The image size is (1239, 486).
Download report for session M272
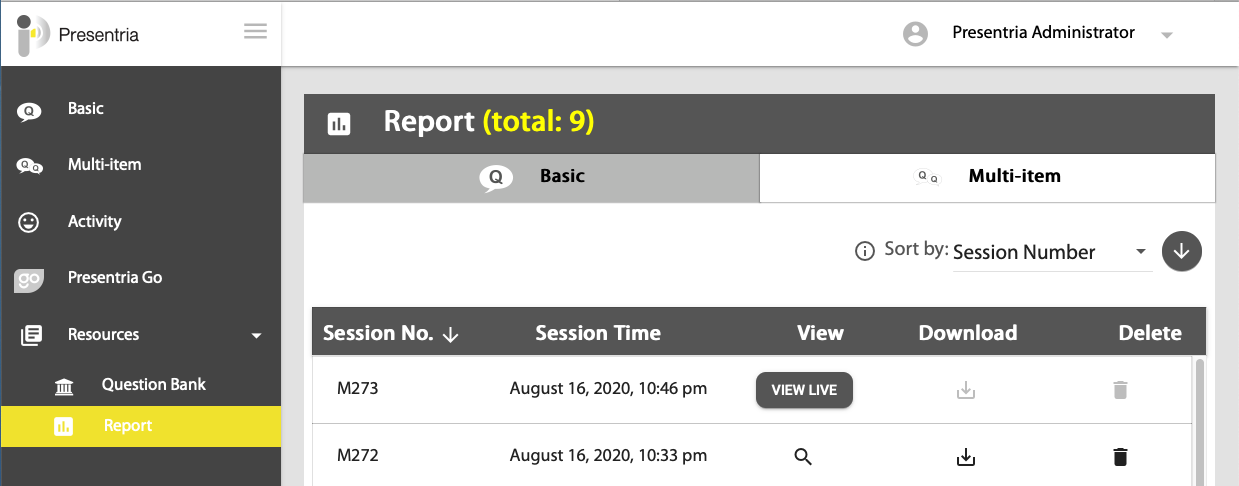point(965,457)
